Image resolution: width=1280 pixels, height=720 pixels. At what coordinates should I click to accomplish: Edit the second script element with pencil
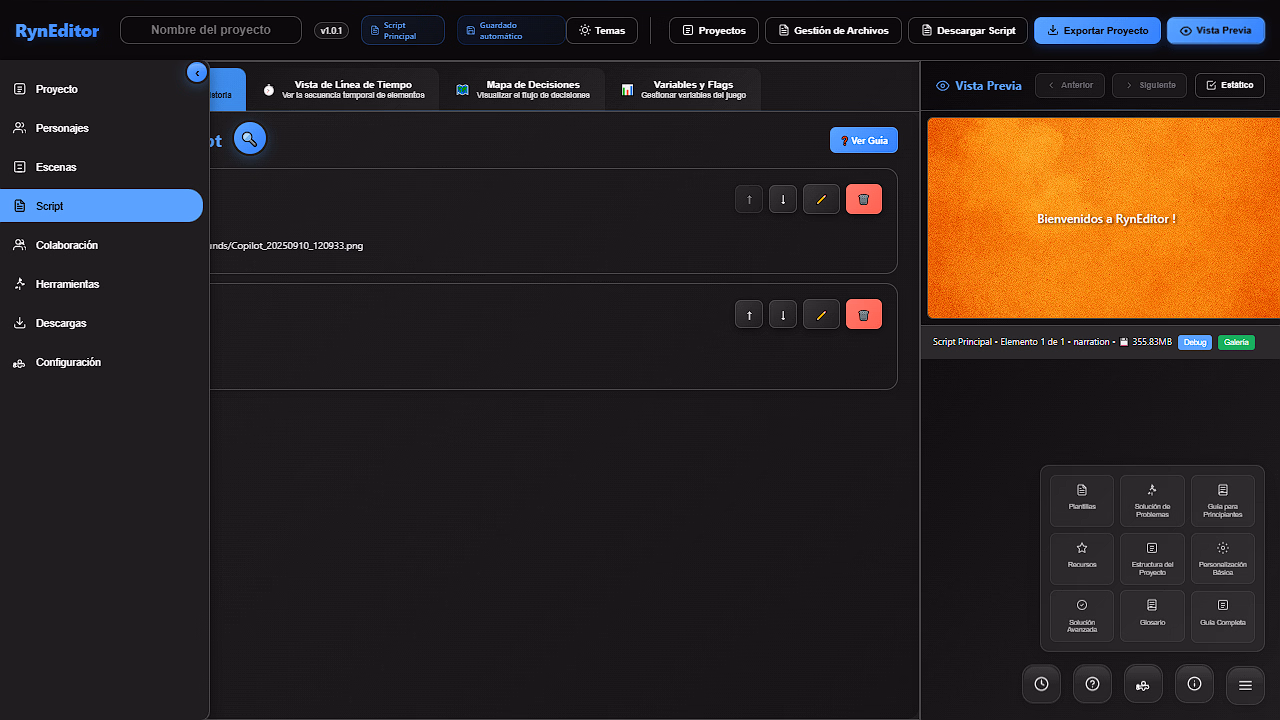coord(821,314)
